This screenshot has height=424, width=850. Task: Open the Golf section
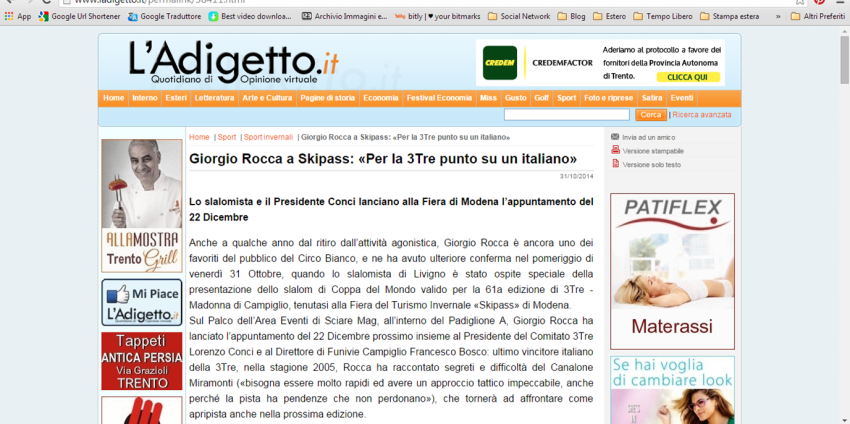coord(542,98)
